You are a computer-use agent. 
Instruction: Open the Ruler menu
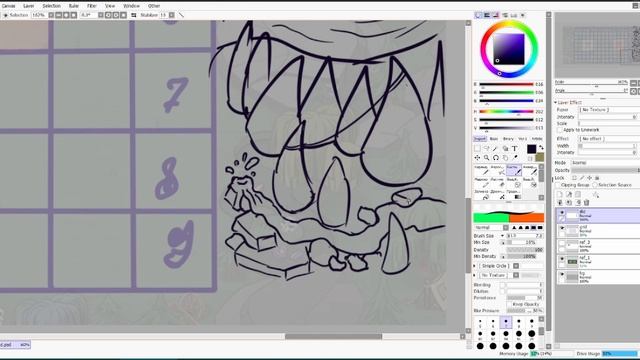(73, 6)
